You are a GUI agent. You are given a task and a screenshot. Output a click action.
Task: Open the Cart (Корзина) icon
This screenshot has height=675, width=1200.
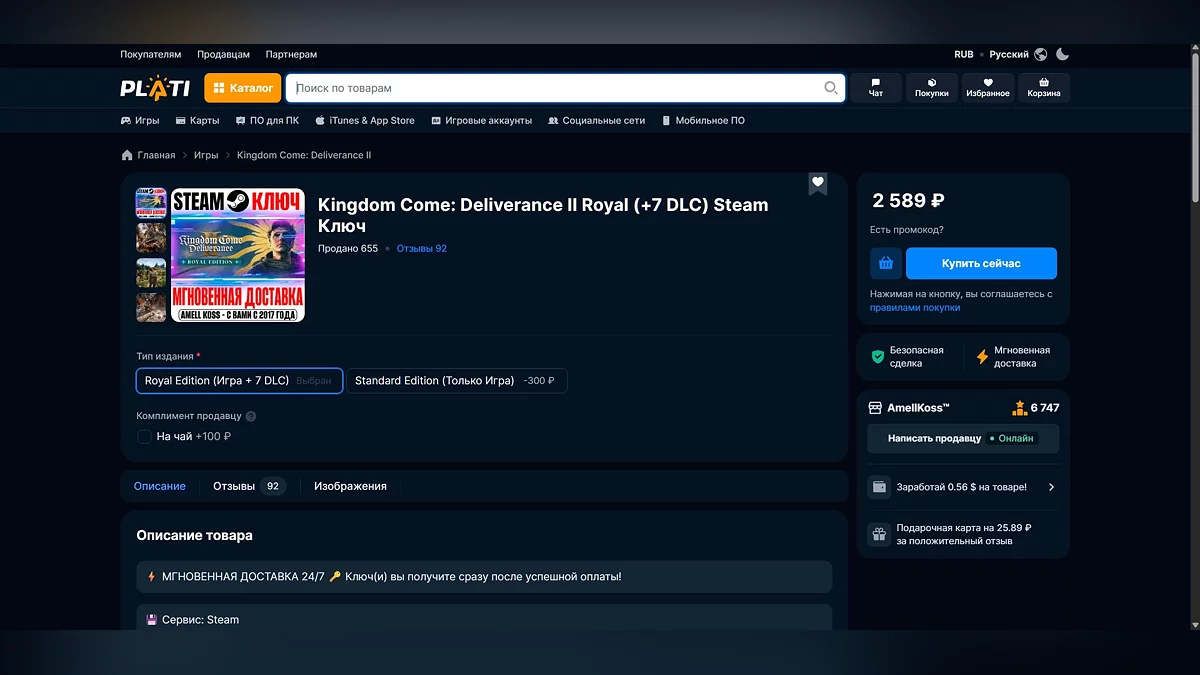point(1044,88)
